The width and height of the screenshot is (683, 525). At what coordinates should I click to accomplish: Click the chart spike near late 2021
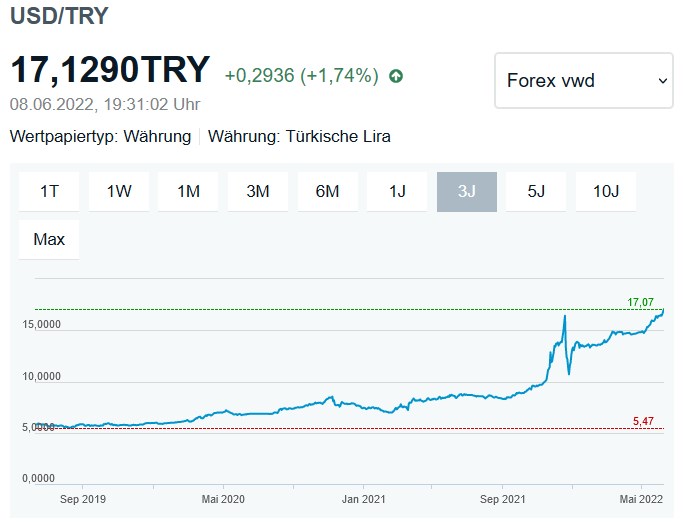565,318
